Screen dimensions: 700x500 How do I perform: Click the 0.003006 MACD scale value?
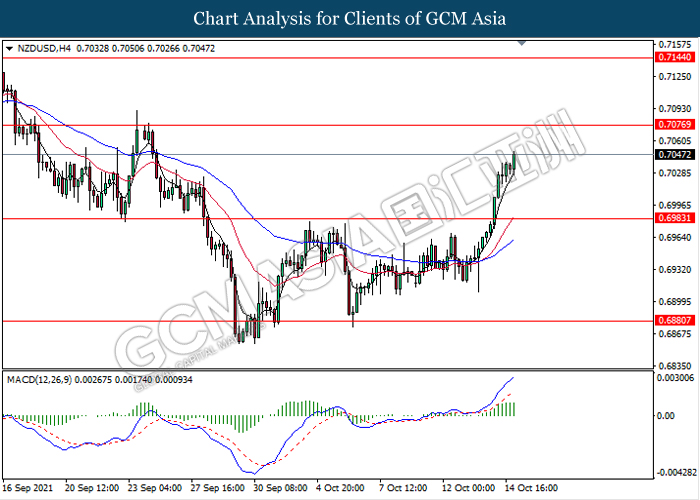pos(674,378)
